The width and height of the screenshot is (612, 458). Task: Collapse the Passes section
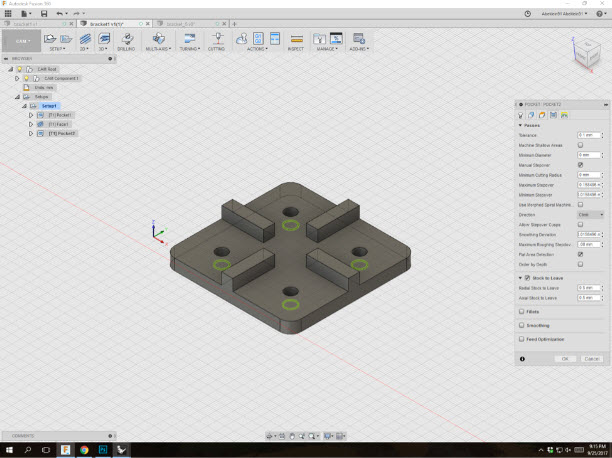tap(521, 125)
